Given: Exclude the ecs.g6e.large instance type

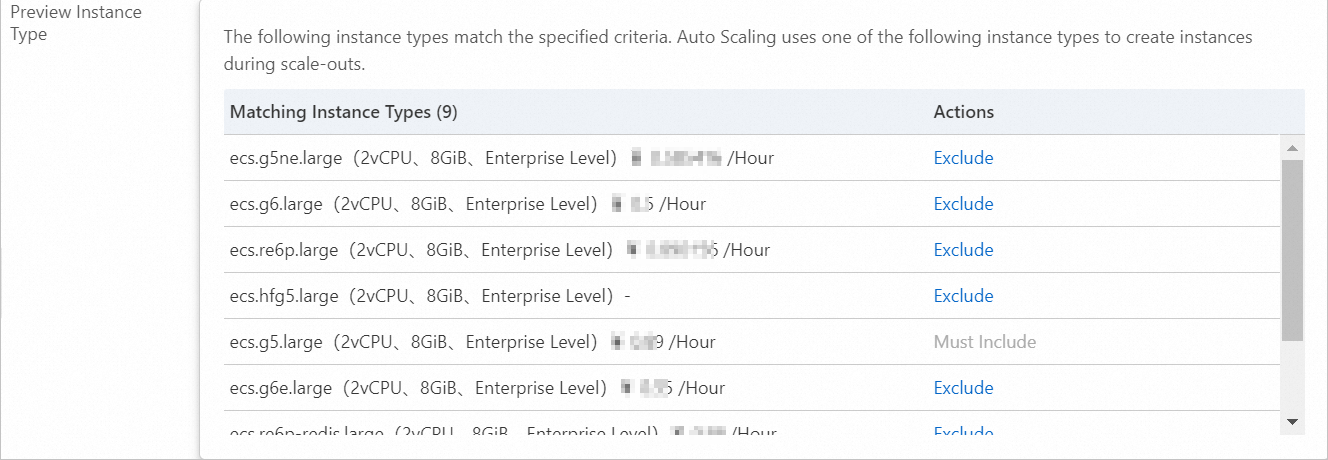Looking at the screenshot, I should pos(963,388).
